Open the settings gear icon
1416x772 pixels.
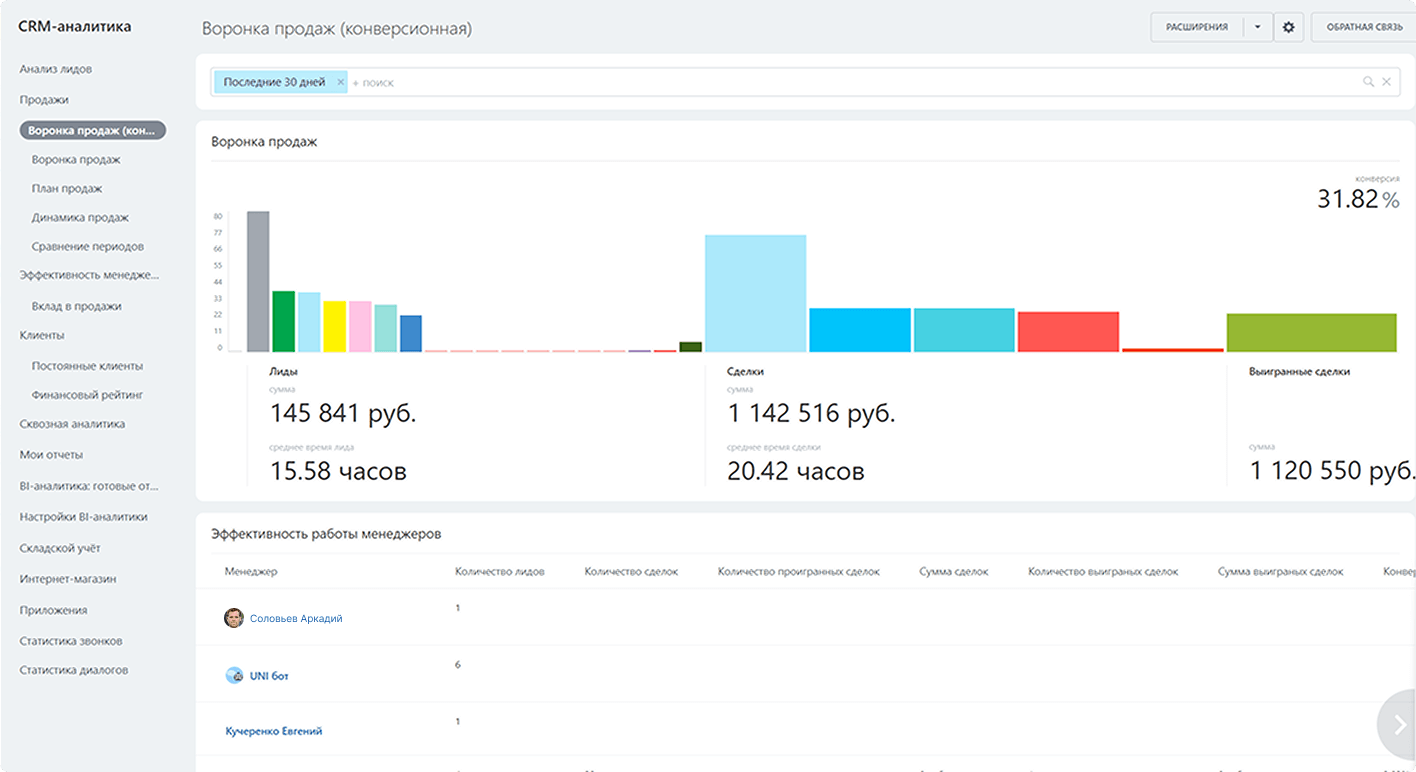(1288, 27)
